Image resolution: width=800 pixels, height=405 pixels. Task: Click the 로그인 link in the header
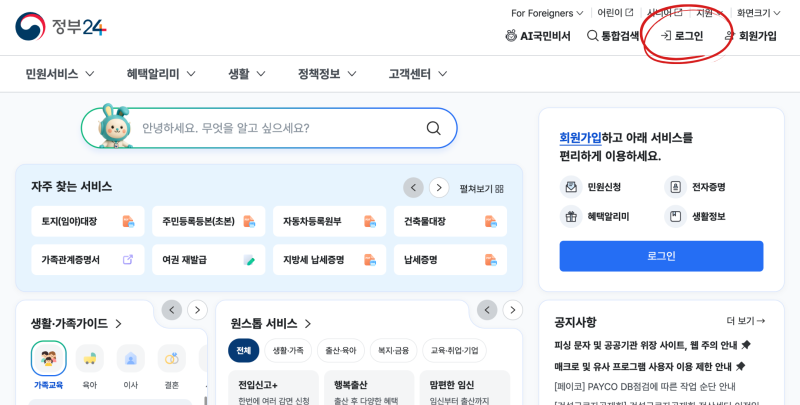(682, 36)
